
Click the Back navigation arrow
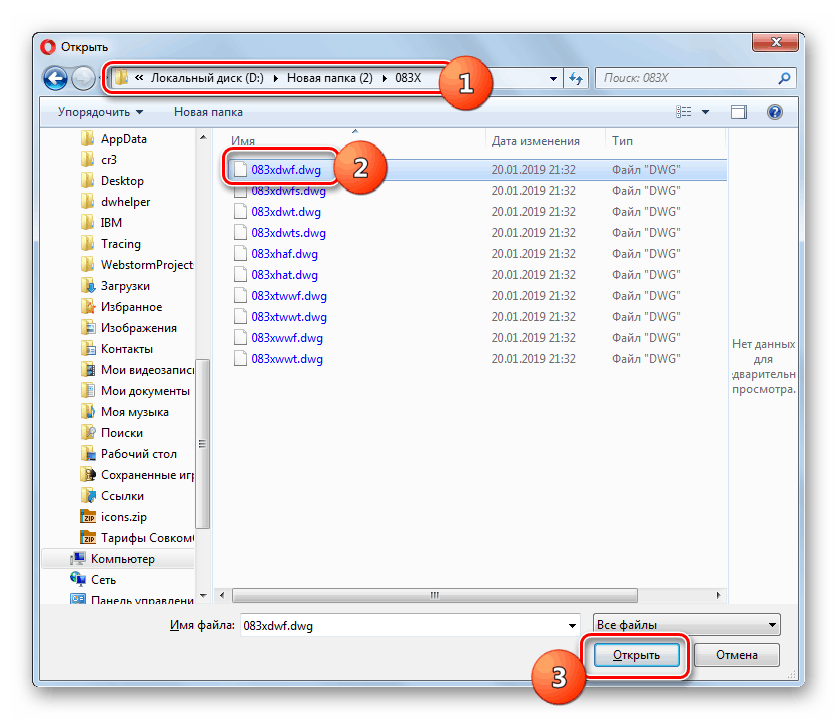55,79
